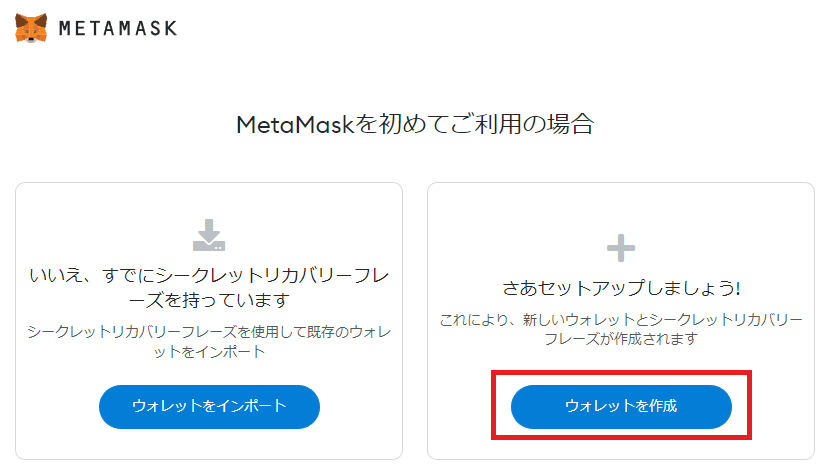
Task: Click the ーズを持っています heading line
Action: tap(209, 300)
